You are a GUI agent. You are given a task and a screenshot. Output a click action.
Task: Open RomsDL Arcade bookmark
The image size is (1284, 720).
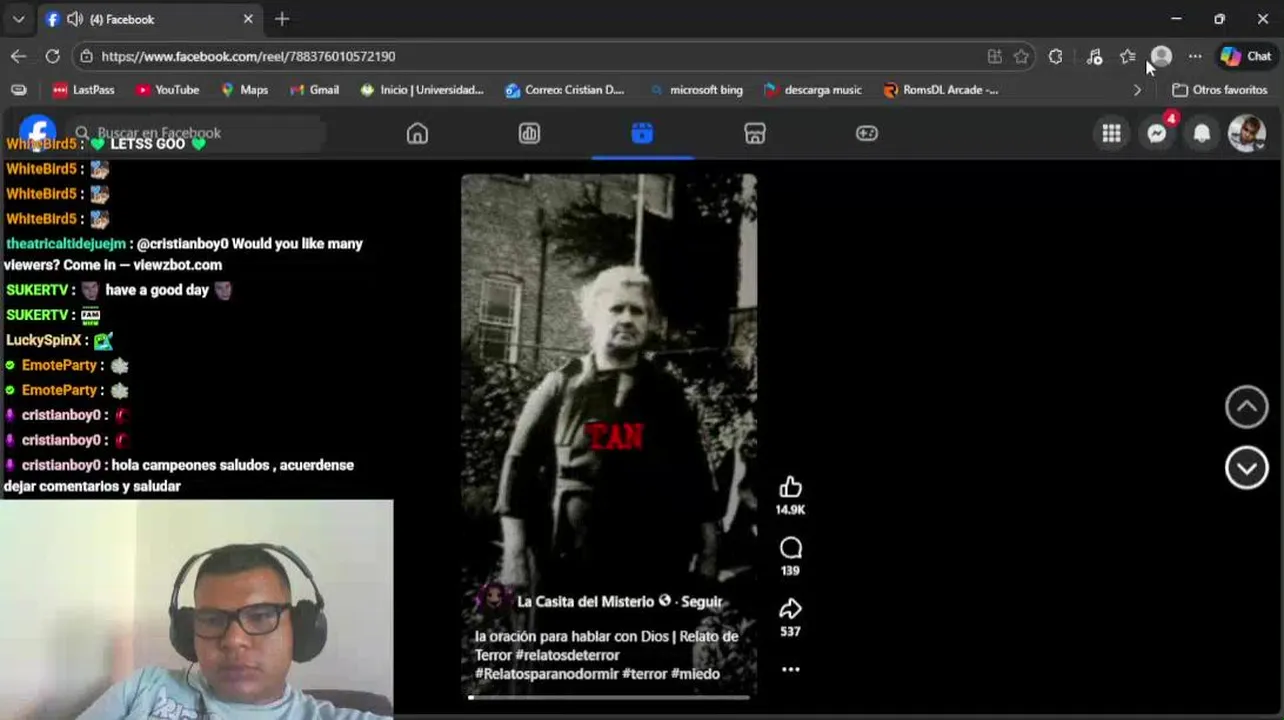[941, 90]
